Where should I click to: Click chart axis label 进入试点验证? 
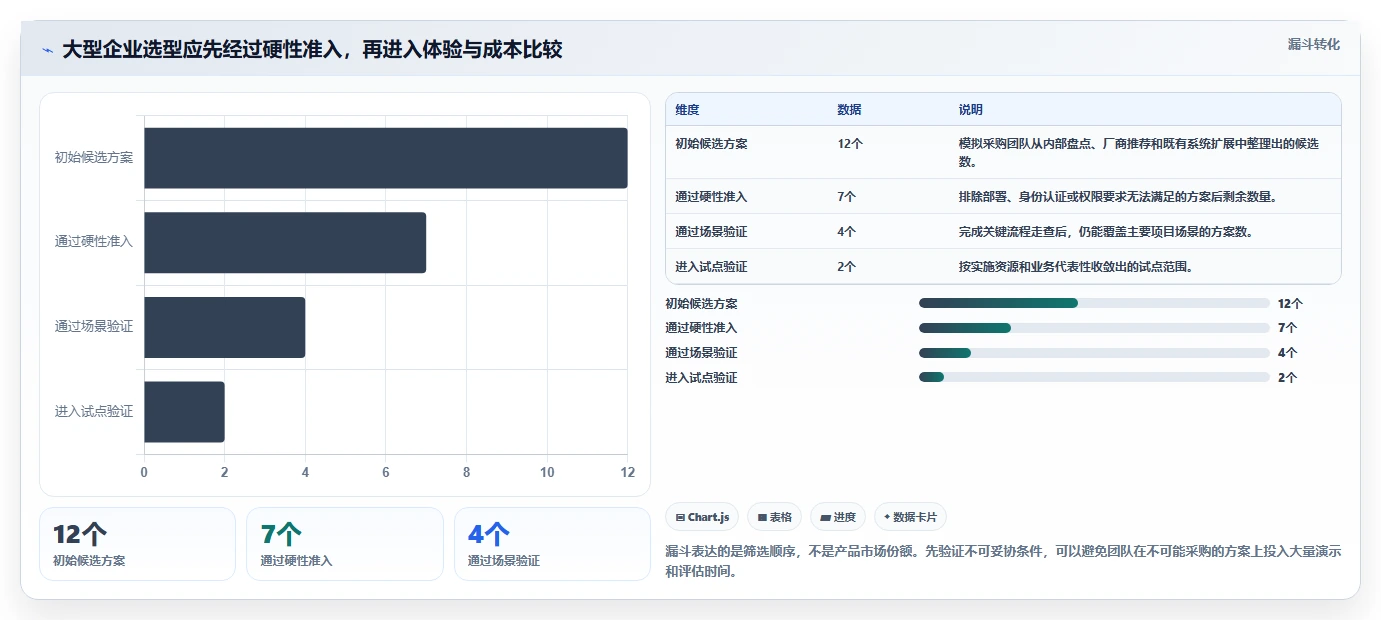point(94,412)
